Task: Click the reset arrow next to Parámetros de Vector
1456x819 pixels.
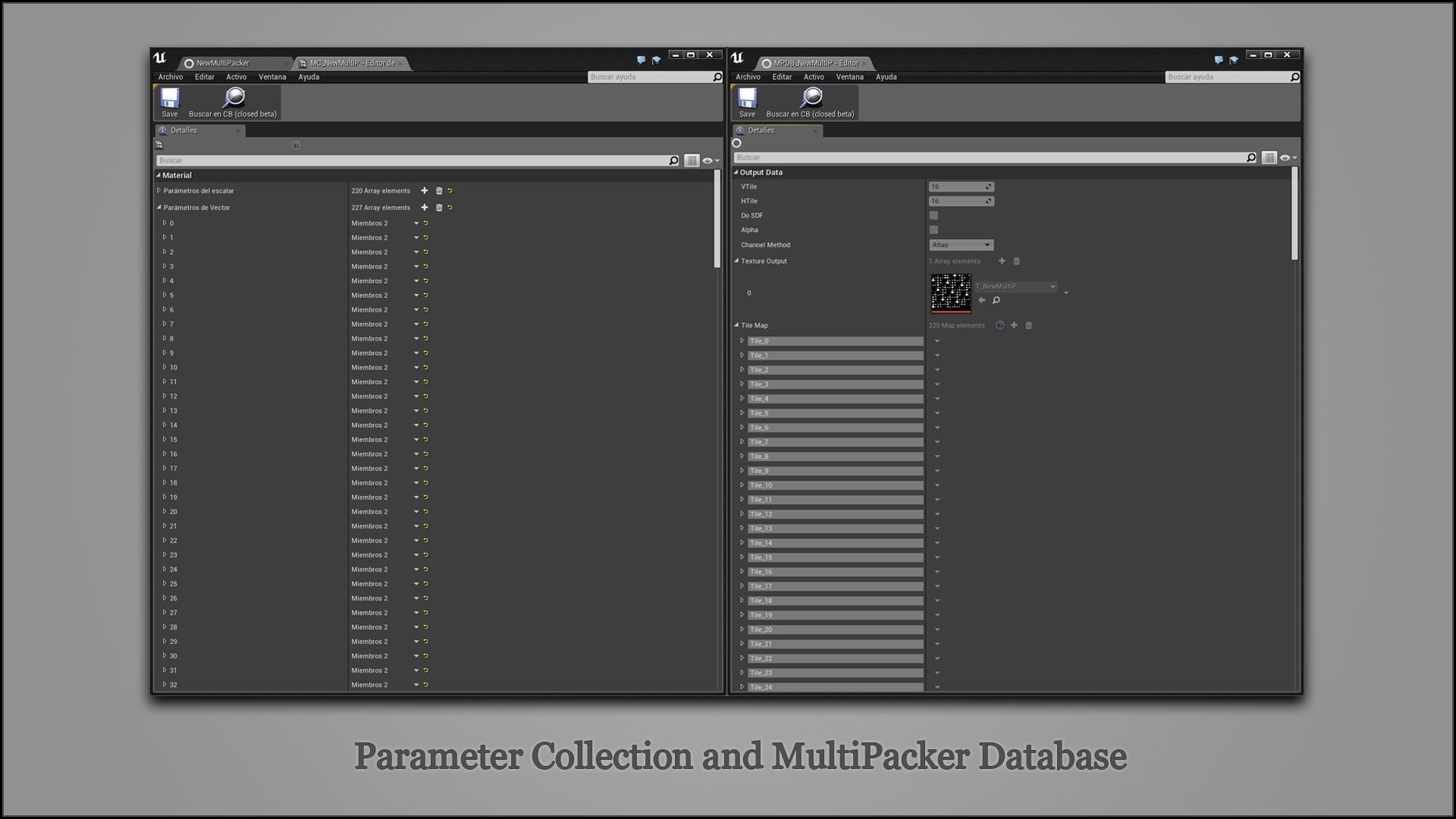Action: click(x=450, y=207)
